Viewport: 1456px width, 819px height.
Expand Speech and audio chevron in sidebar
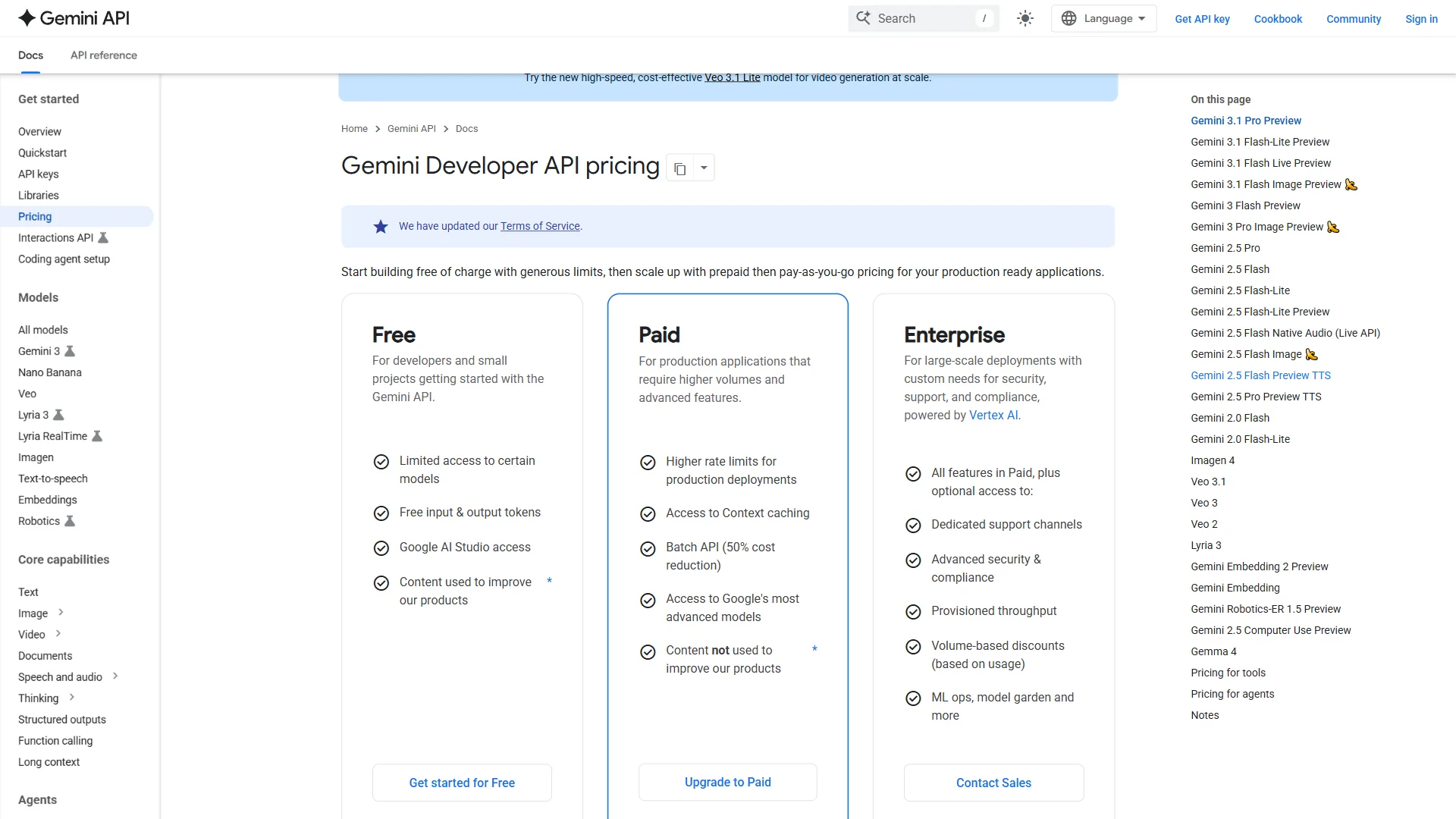(x=115, y=676)
